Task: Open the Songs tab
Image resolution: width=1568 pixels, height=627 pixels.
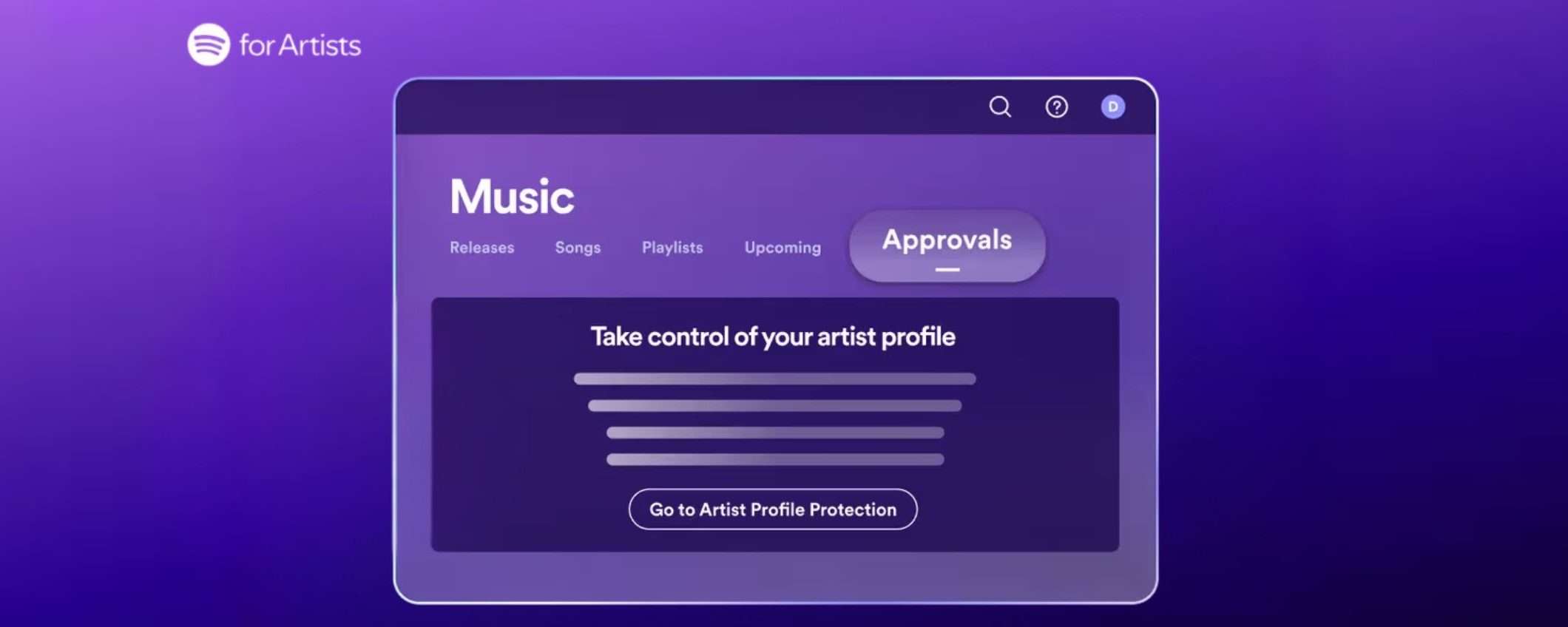Action: click(x=578, y=248)
